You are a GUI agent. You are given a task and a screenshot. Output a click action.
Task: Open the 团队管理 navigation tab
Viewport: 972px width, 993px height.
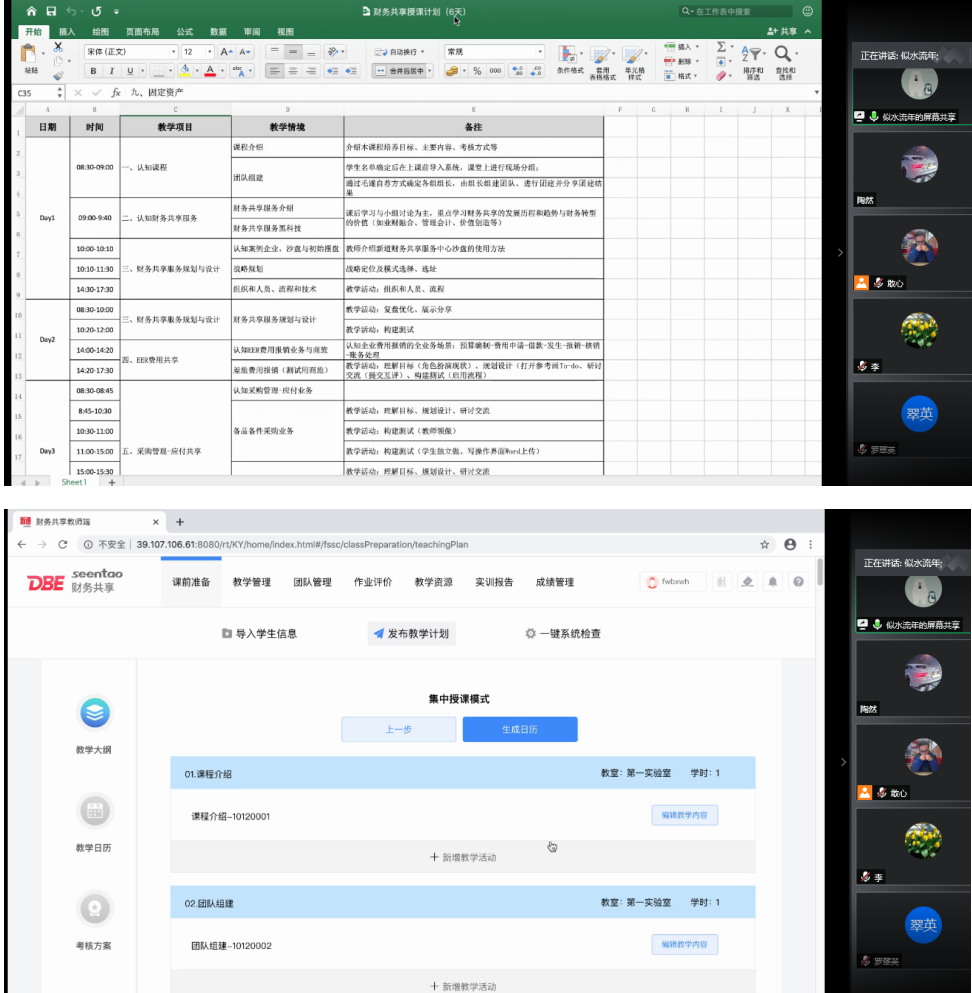pos(312,582)
